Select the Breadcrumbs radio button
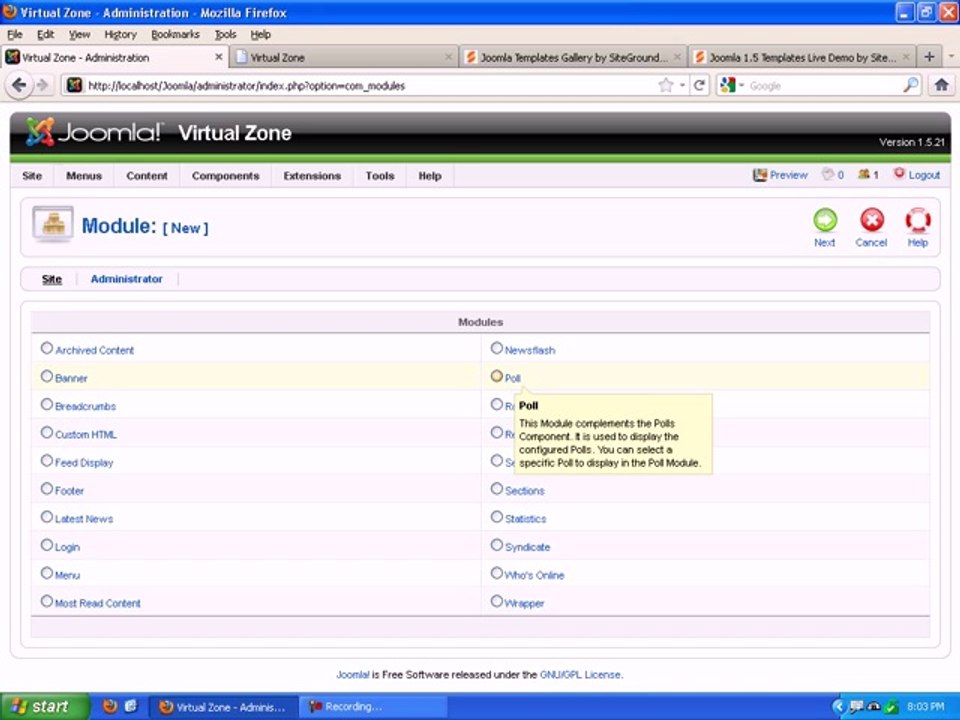Screen dimensions: 960x720 47,405
